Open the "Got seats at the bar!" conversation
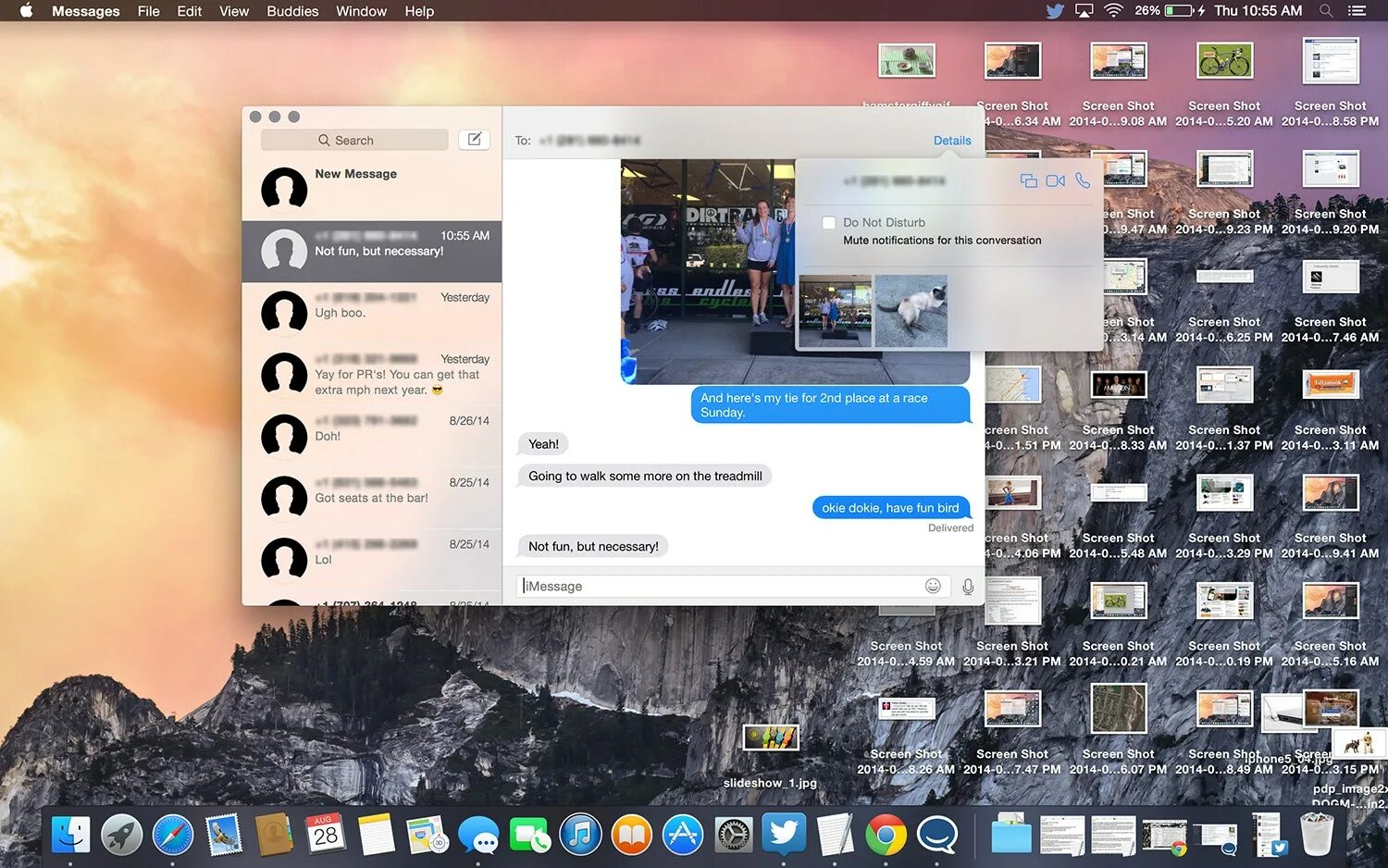The image size is (1388, 868). point(372,498)
